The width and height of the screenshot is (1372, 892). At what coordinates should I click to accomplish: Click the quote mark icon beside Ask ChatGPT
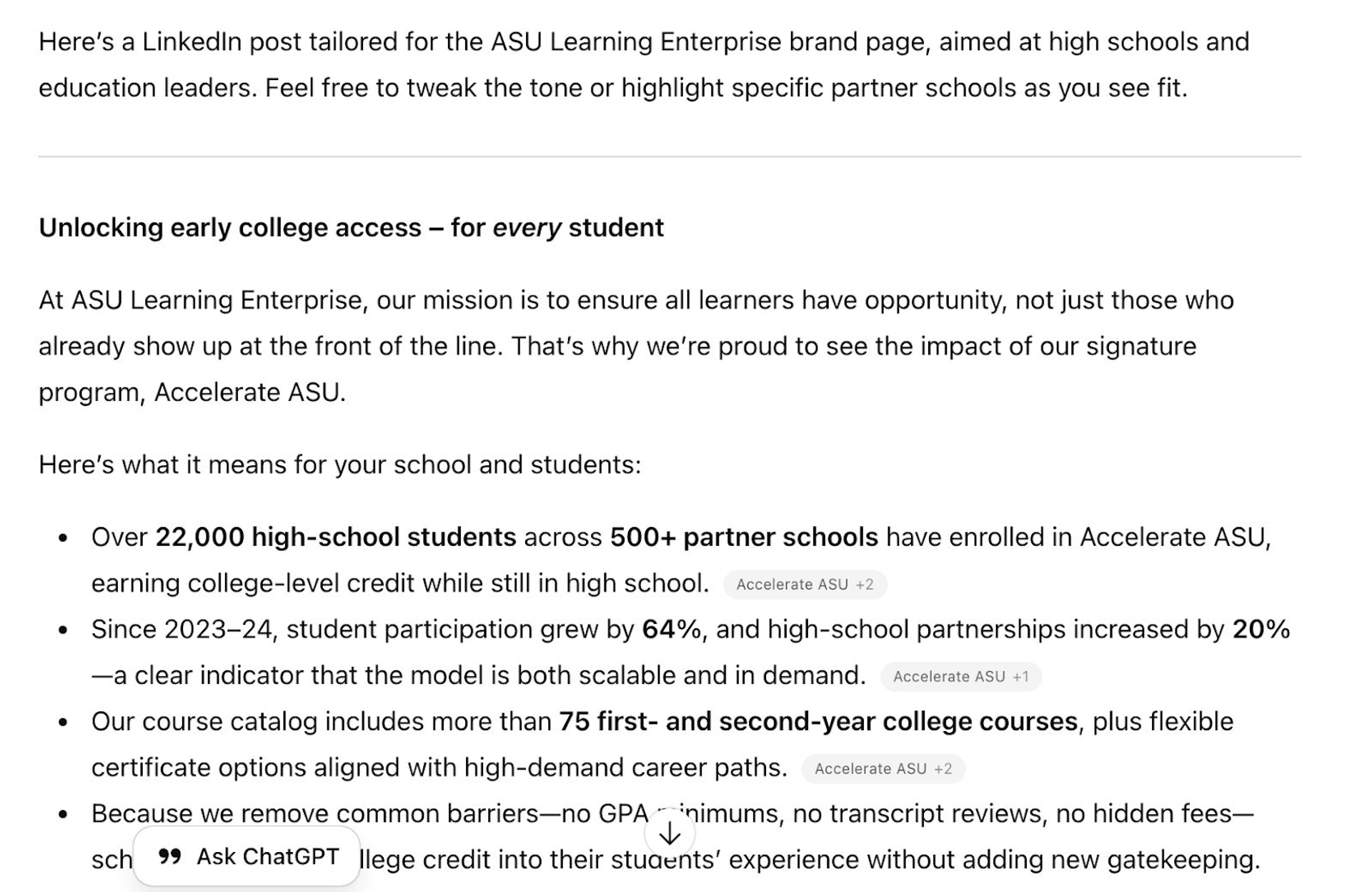coord(169,856)
